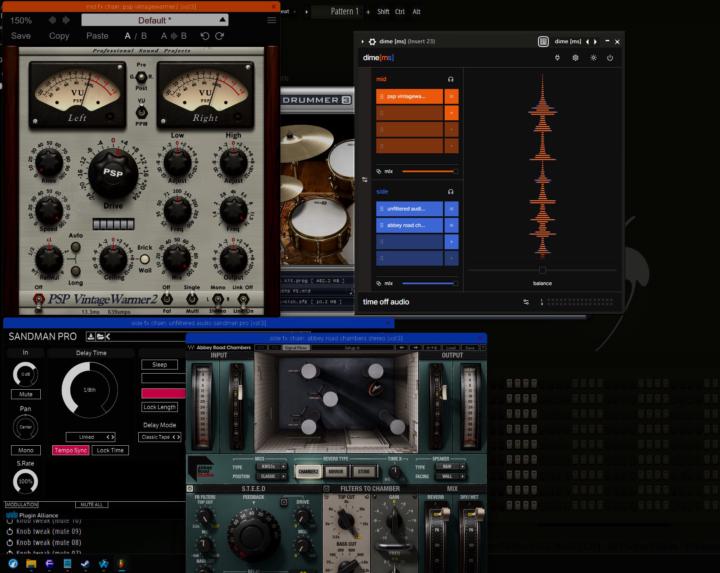Adjust the mid mix slider in dime

tap(429, 171)
